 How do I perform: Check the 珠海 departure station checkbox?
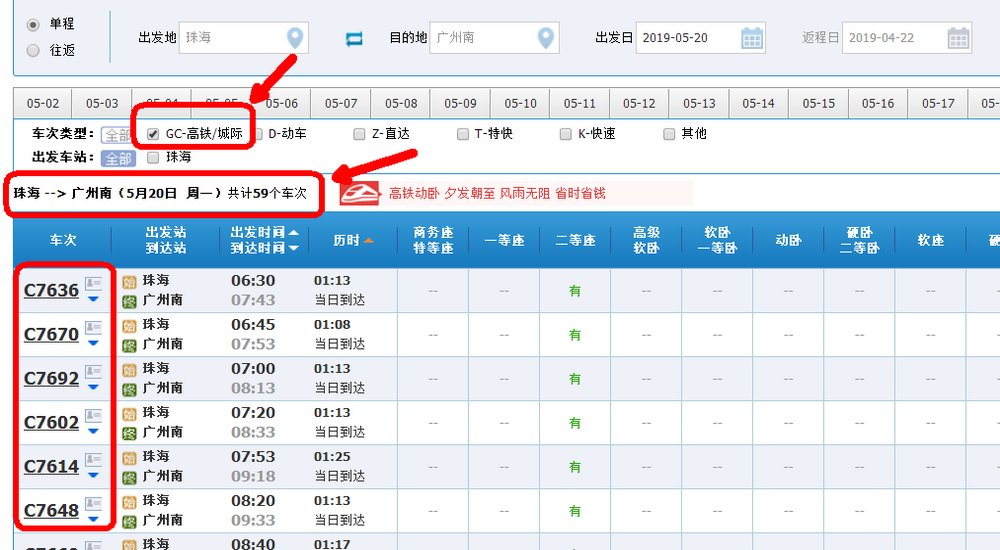pos(152,158)
